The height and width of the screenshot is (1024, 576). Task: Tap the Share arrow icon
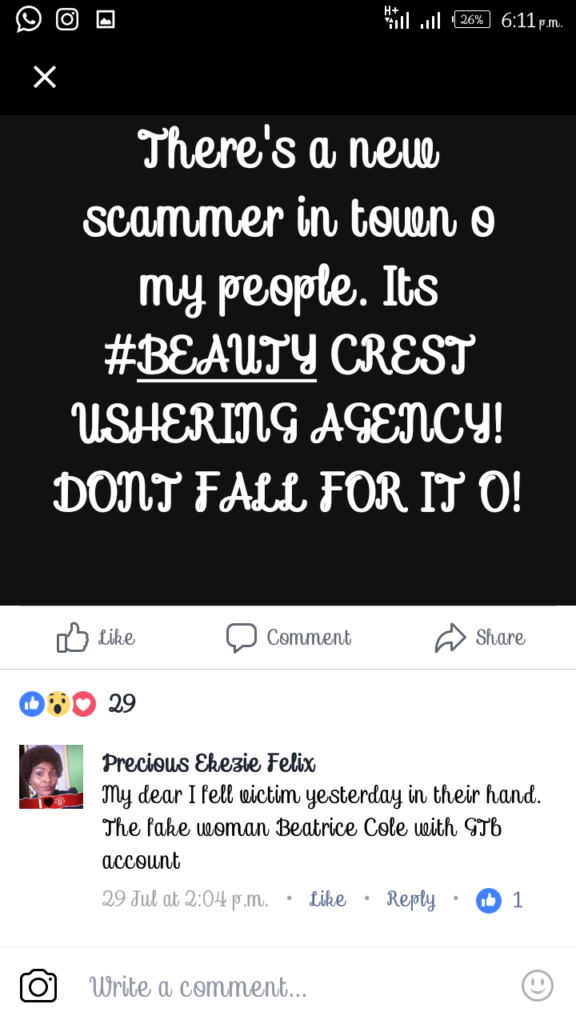coord(451,637)
